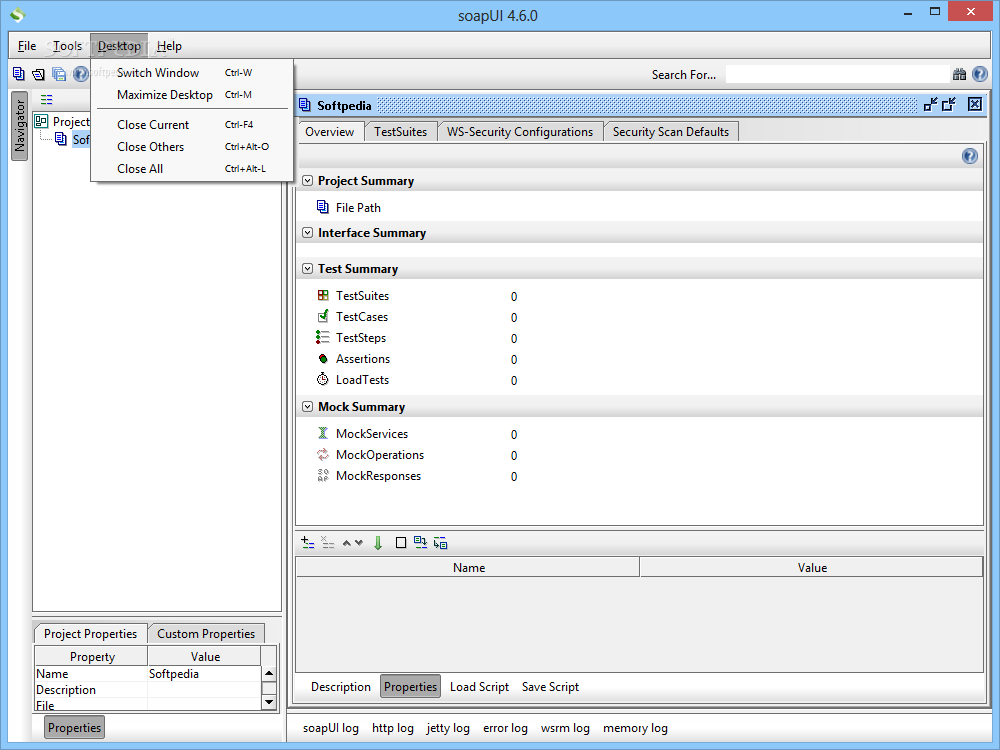Toggle the bottom-left Properties button

74,728
